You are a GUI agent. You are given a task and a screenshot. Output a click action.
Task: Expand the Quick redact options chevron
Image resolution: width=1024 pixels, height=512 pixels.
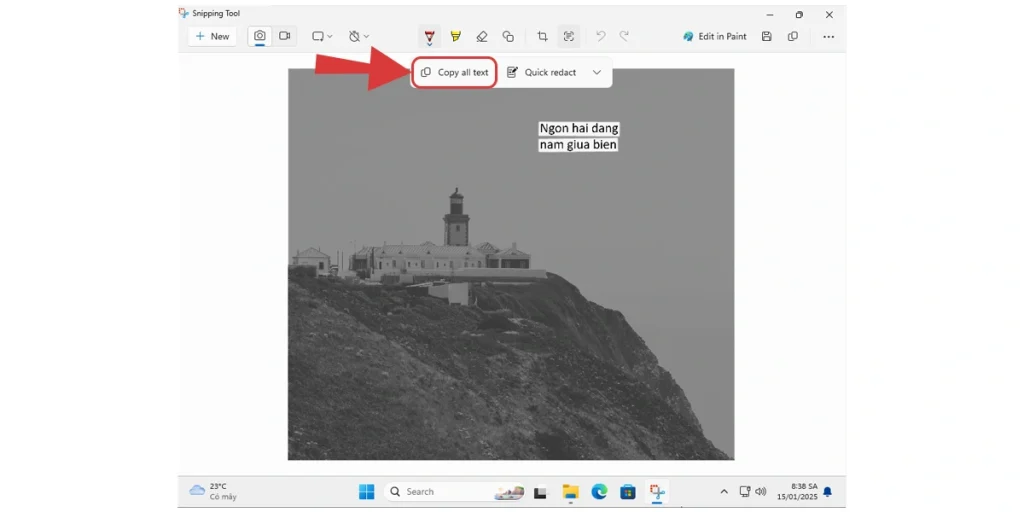[597, 72]
